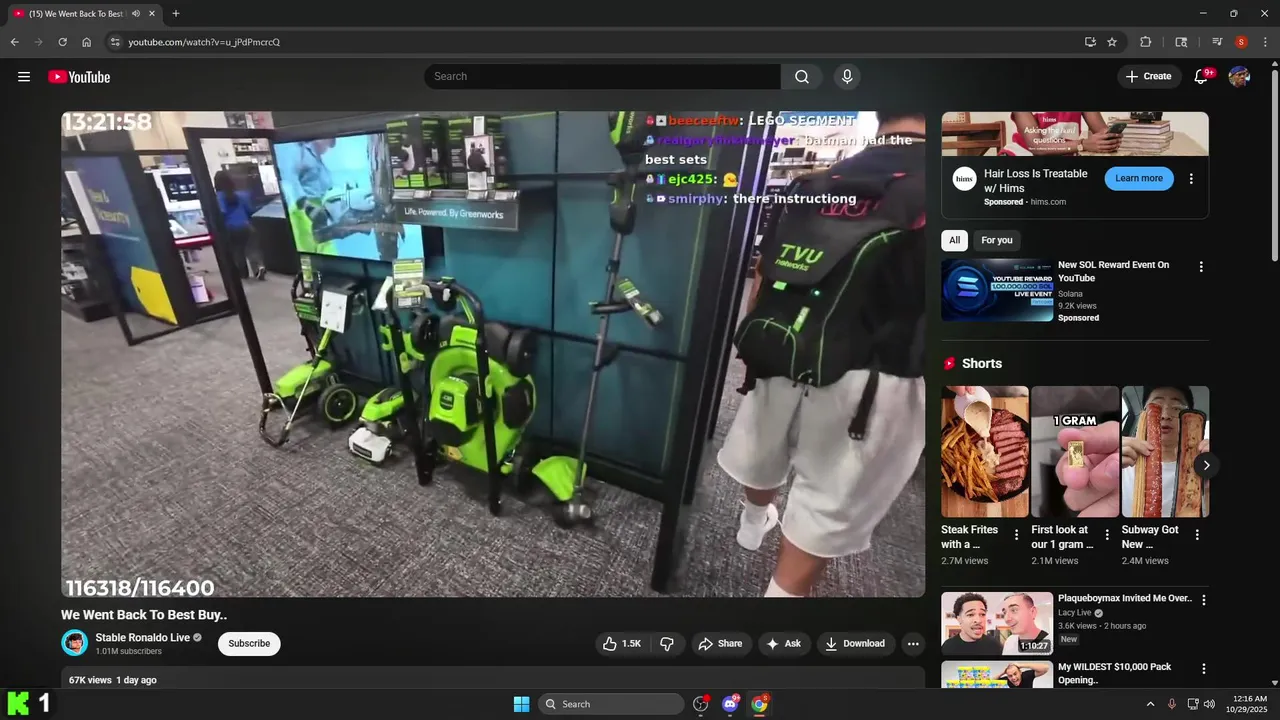Open options for New SOL Reward Event video
1280x720 pixels.
1201,267
